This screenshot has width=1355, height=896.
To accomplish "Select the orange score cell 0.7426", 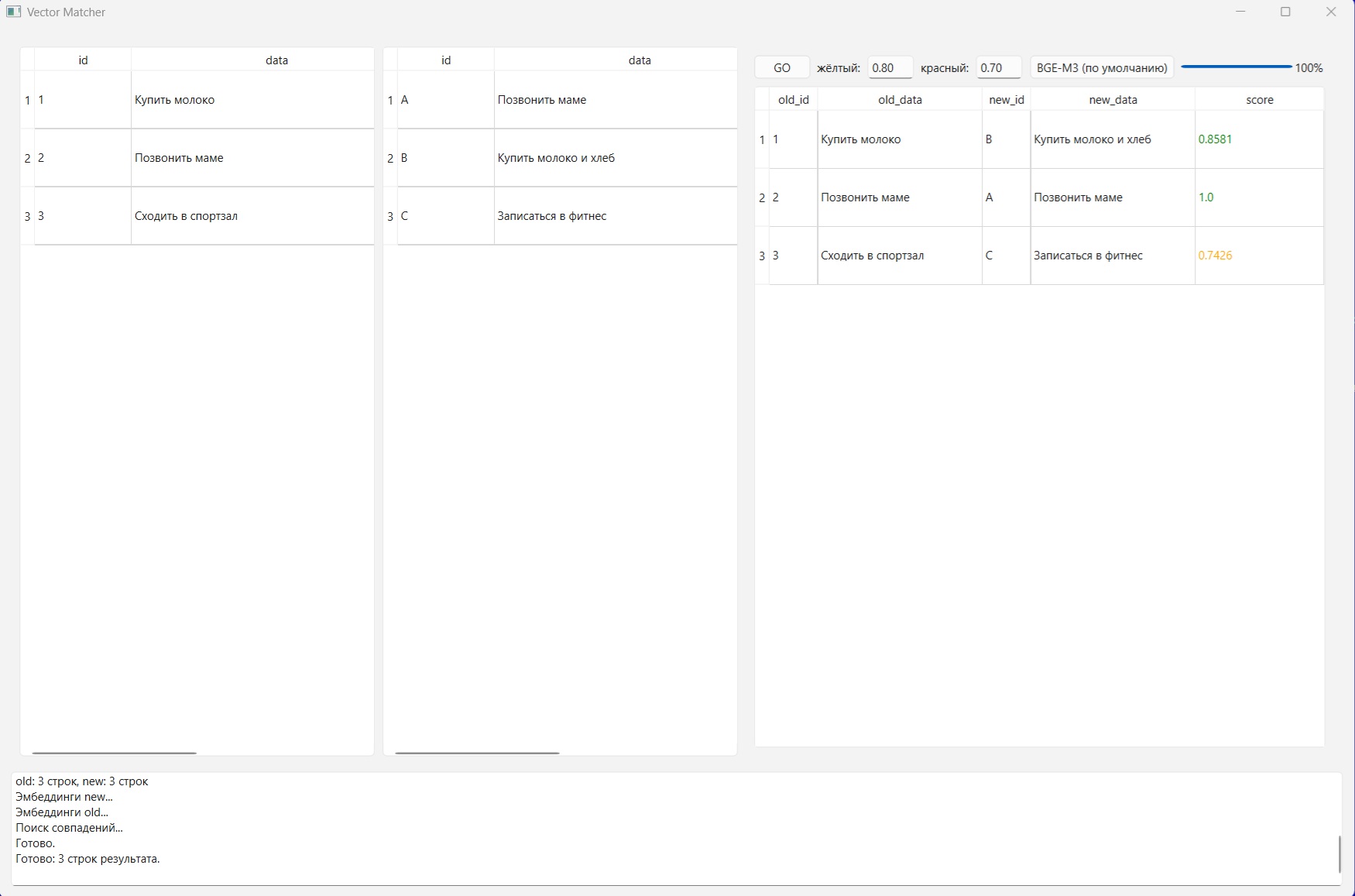I will [x=1260, y=256].
